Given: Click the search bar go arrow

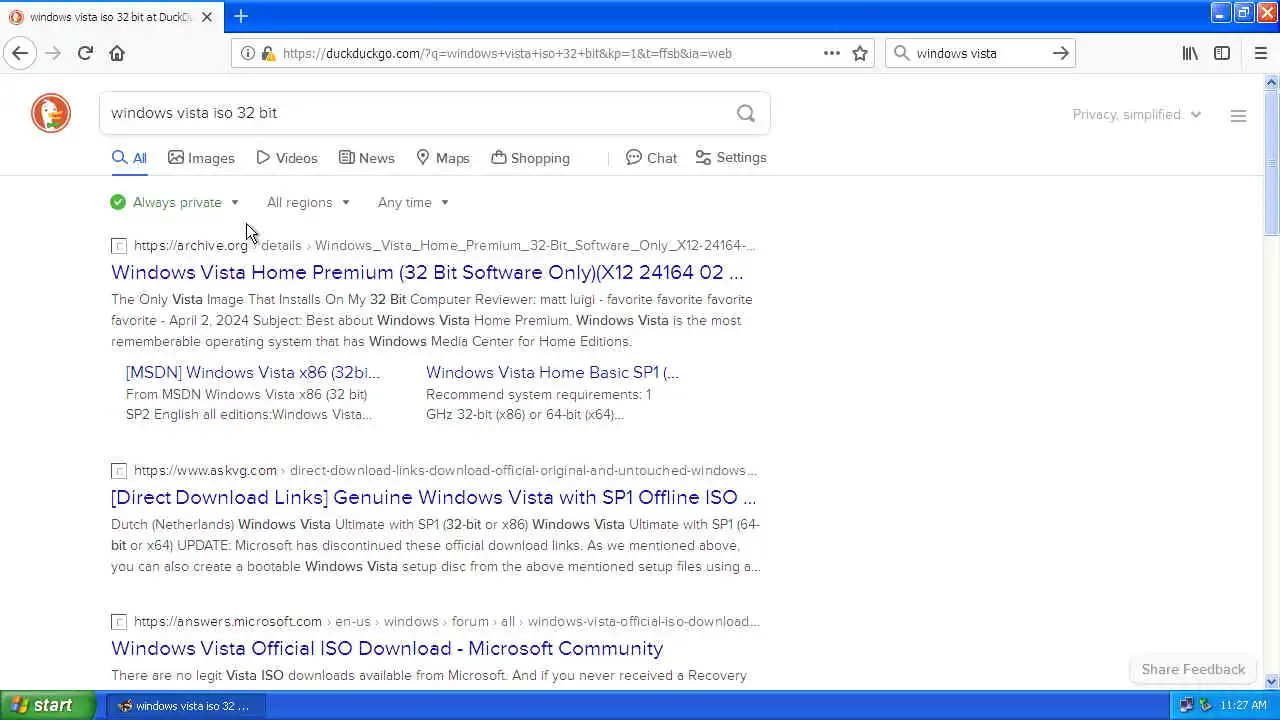Looking at the screenshot, I should pyautogui.click(x=1061, y=53).
